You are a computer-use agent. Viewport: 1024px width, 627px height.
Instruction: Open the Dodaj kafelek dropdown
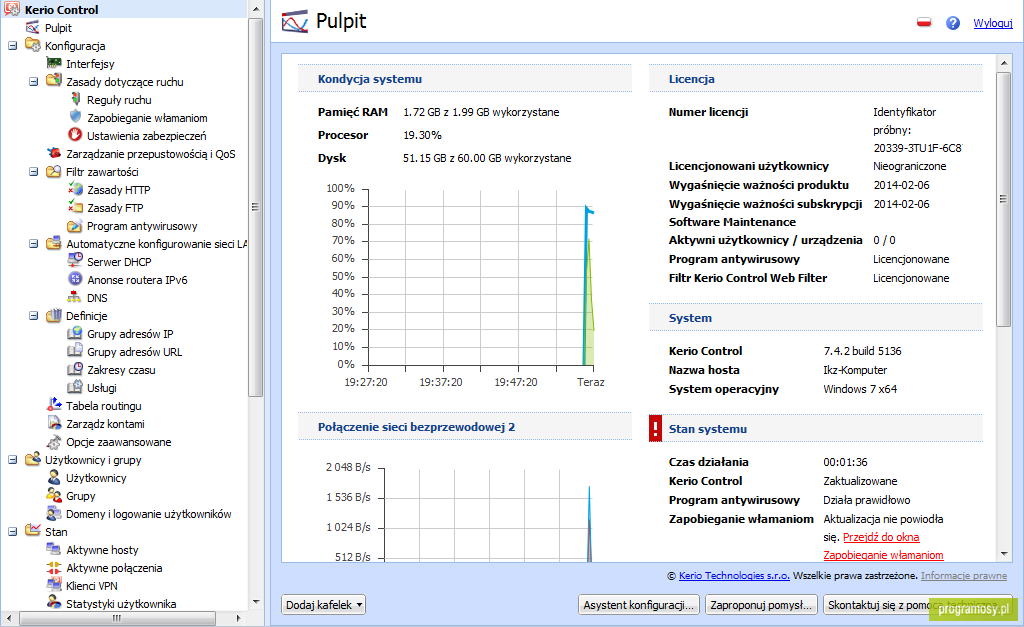323,605
